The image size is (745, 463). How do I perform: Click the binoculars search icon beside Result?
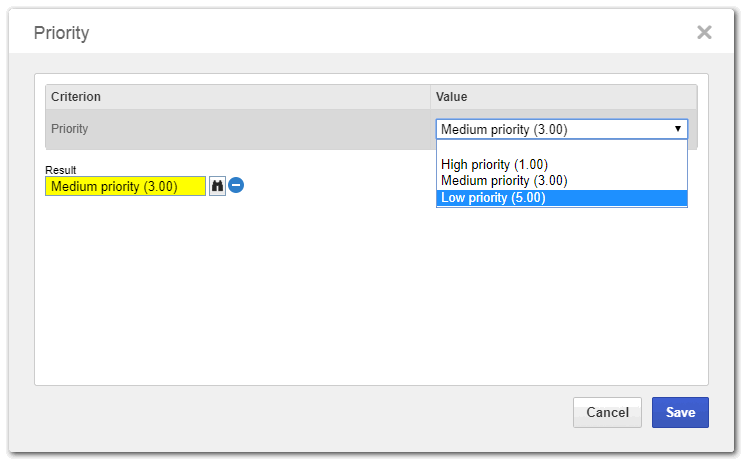(217, 186)
